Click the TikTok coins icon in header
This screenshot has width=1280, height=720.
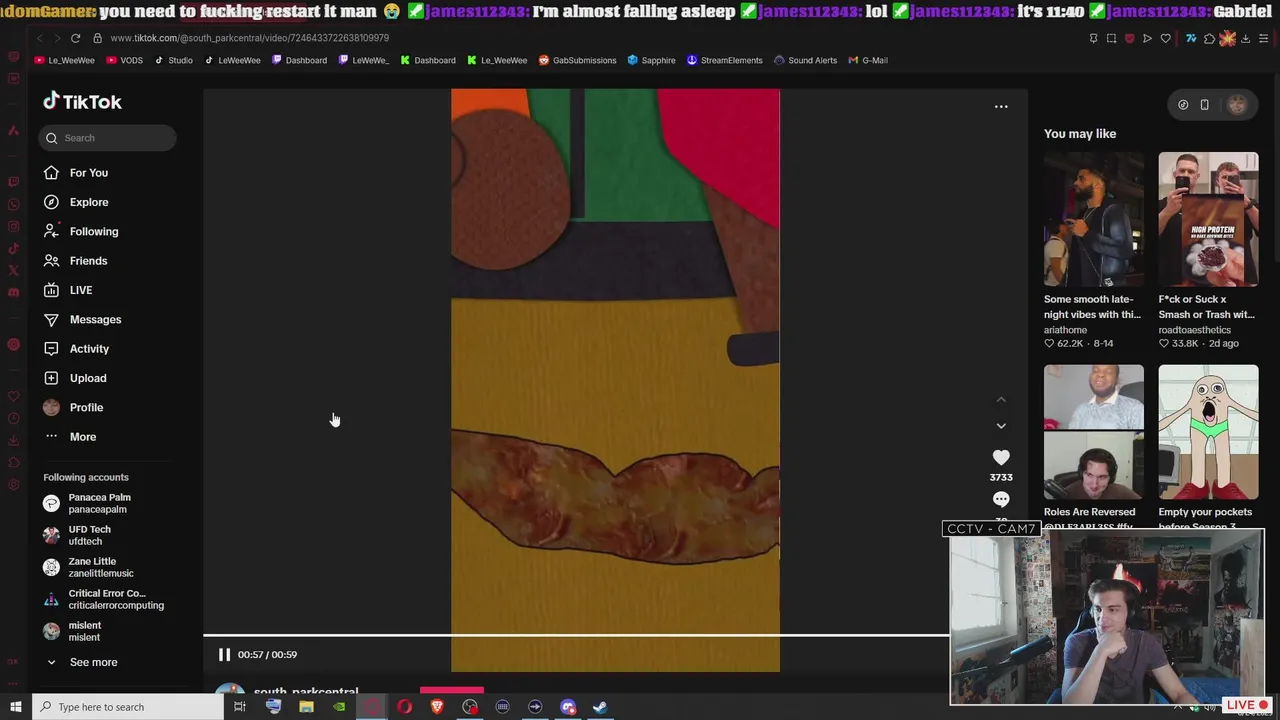coord(1183,105)
